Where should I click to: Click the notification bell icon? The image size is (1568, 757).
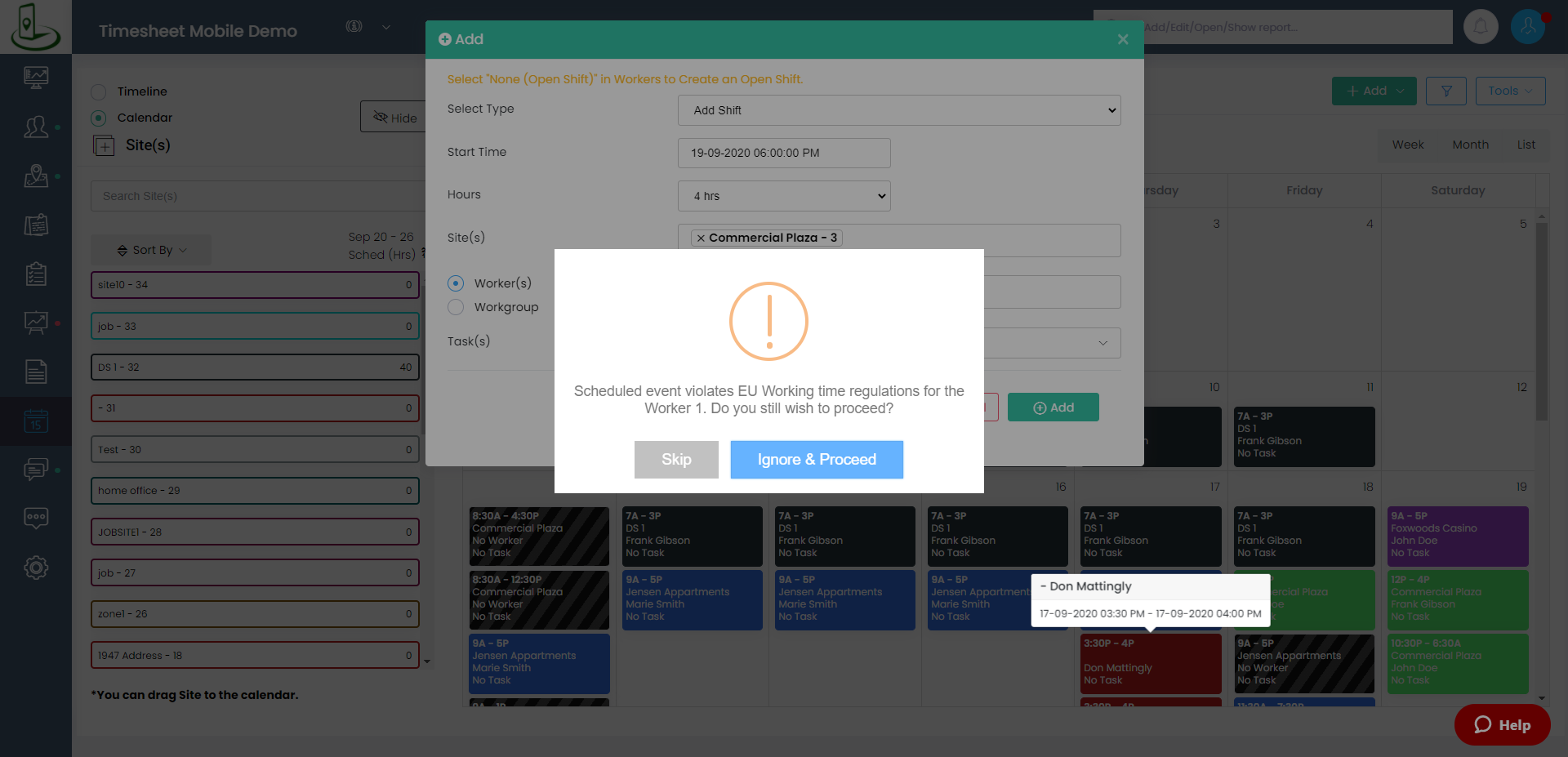point(1480,27)
